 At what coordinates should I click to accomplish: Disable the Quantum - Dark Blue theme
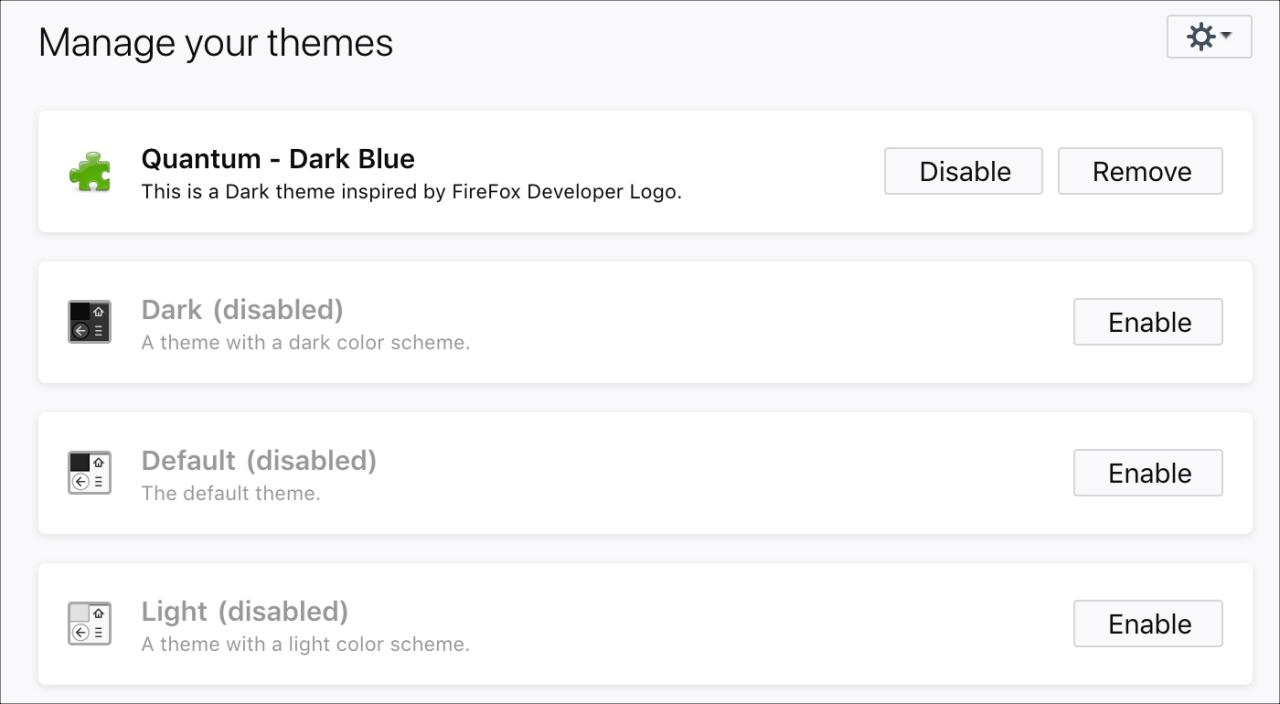963,171
